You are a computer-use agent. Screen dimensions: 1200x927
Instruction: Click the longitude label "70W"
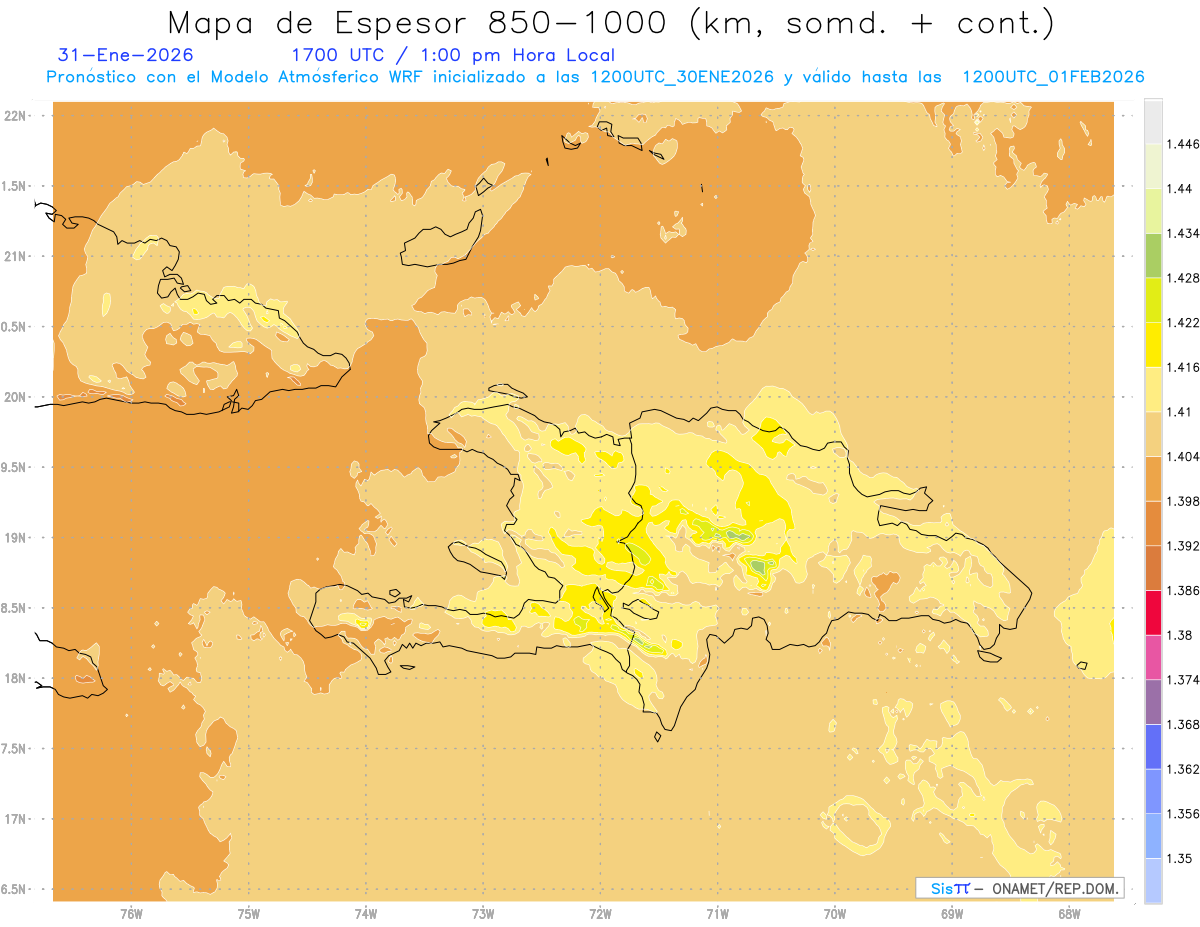pyautogui.click(x=835, y=914)
